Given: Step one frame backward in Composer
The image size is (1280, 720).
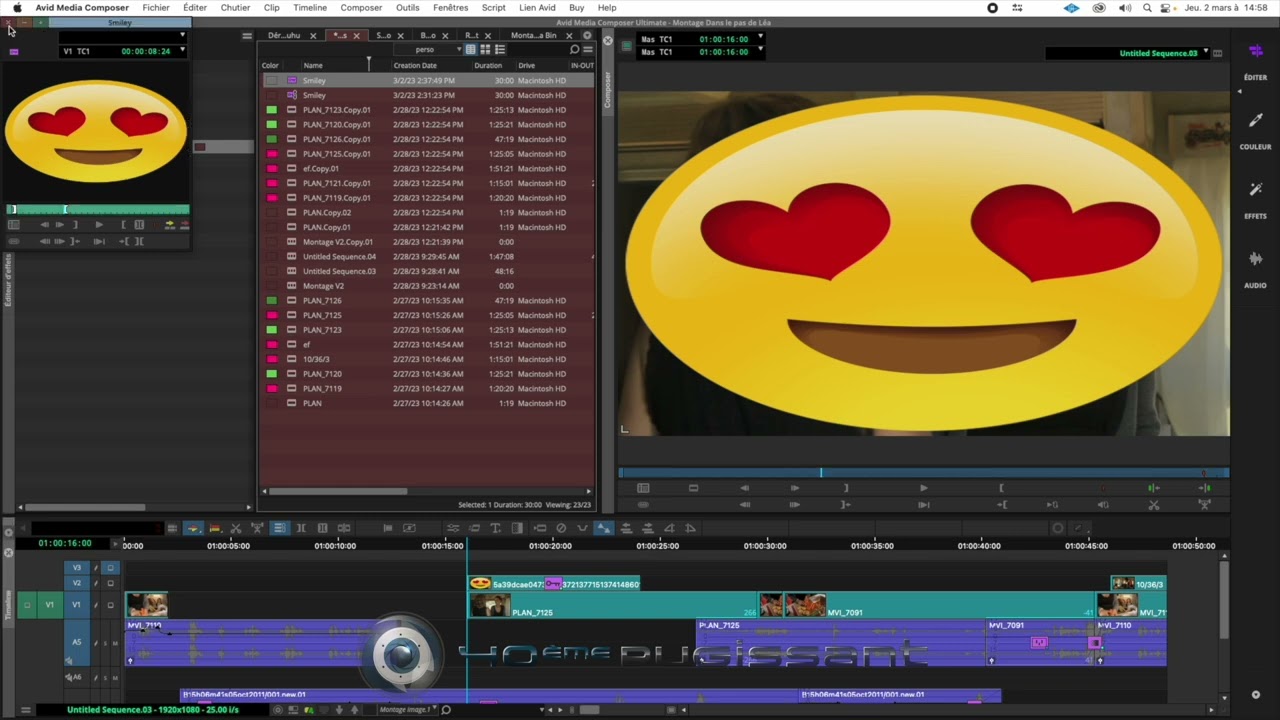Looking at the screenshot, I should (x=744, y=488).
